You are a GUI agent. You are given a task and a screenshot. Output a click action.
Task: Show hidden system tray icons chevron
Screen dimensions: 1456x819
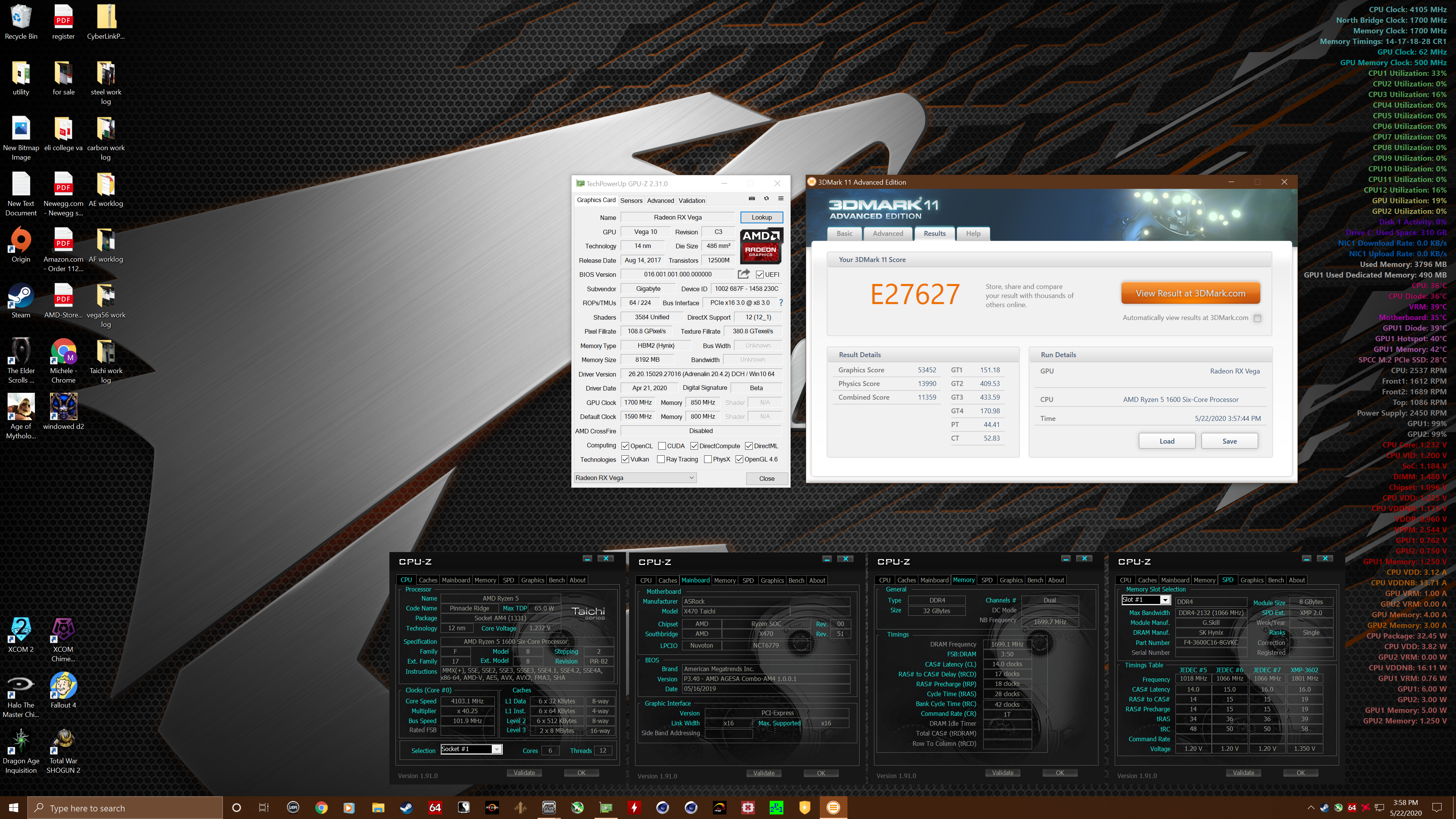(1311, 808)
